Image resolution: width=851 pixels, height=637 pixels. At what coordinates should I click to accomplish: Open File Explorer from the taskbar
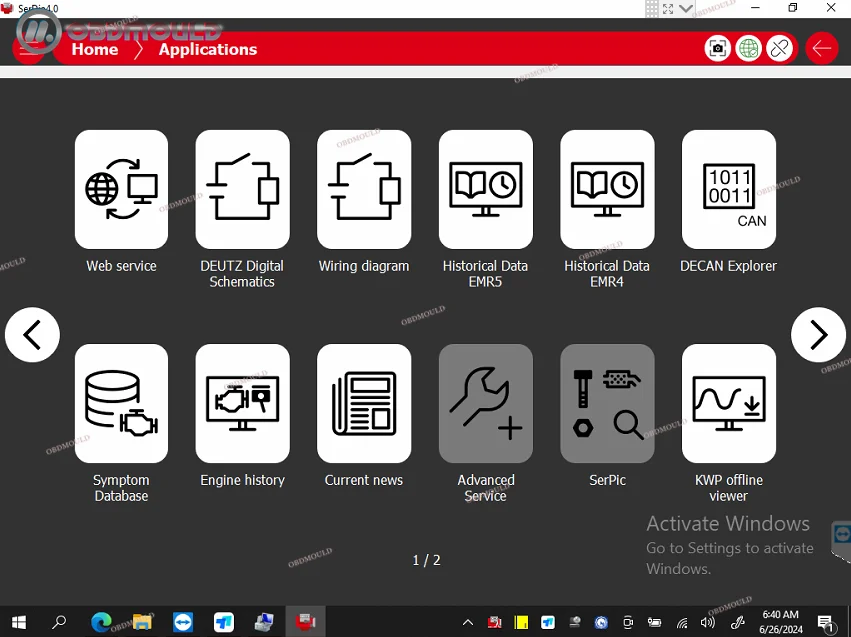[142, 622]
